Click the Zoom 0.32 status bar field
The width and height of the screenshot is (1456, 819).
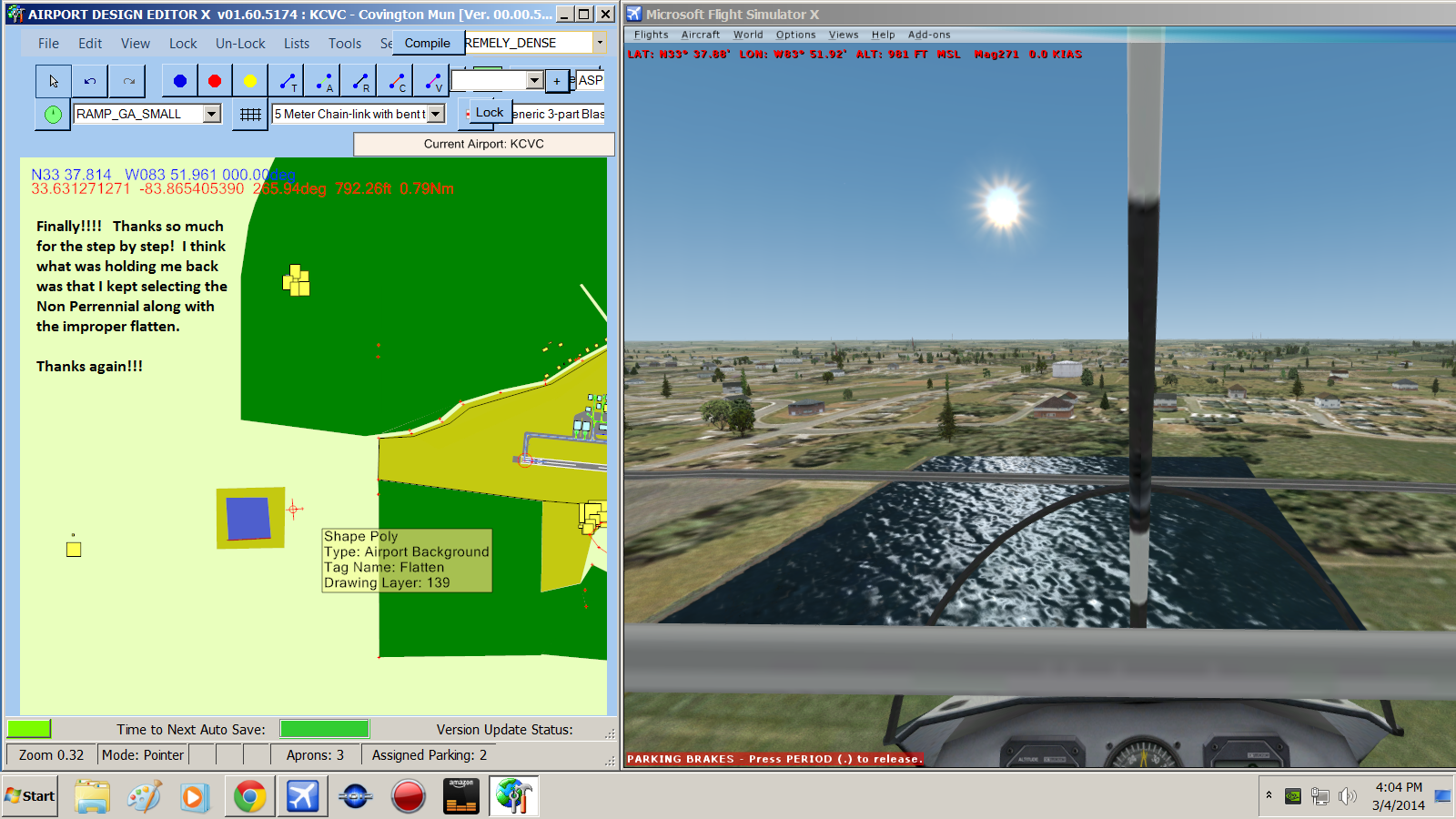(x=50, y=754)
